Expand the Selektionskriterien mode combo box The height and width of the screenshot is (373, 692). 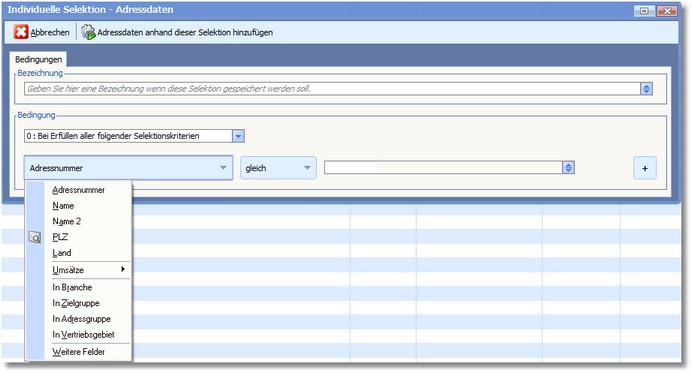click(x=238, y=136)
